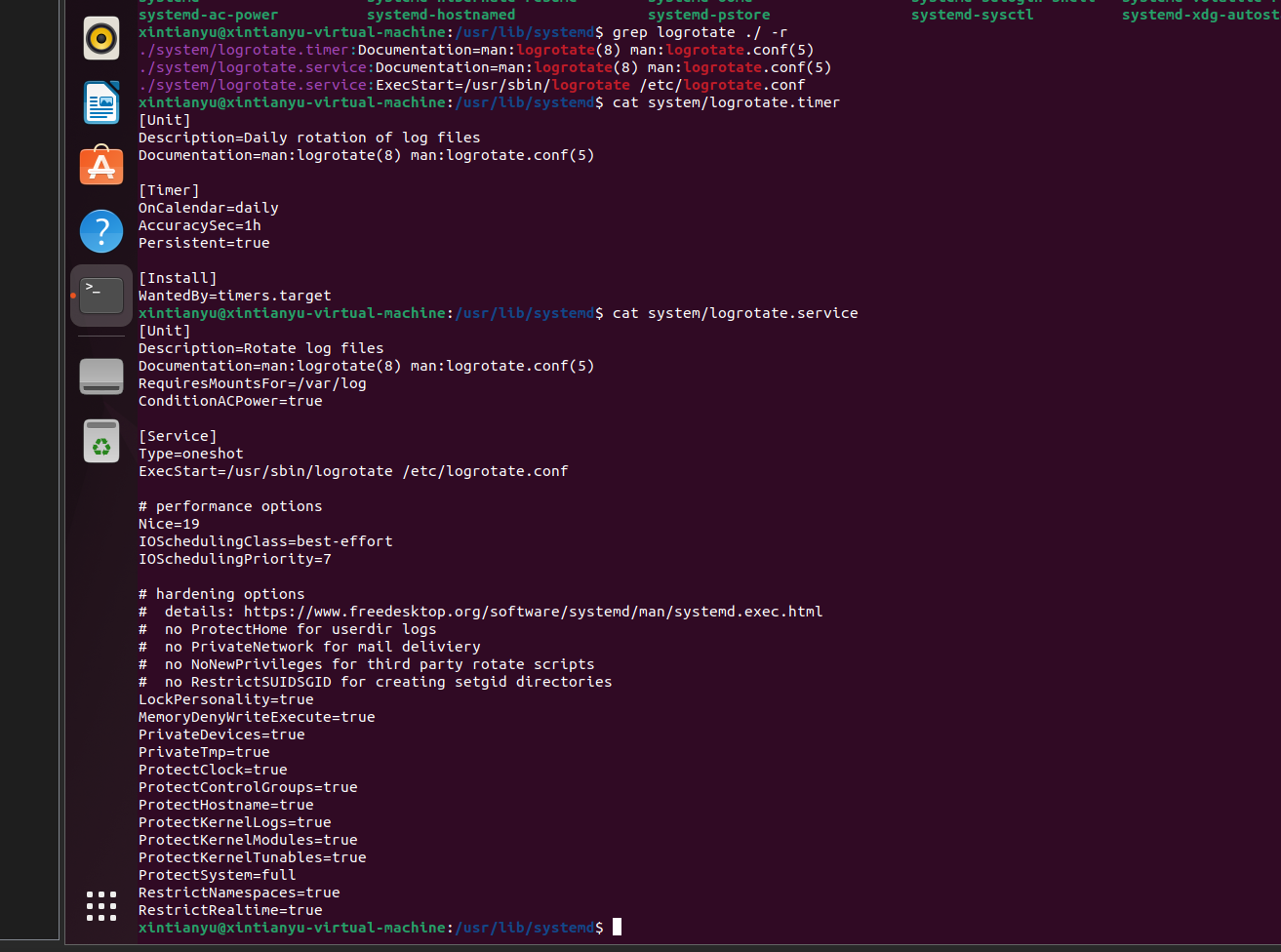Screen dimensions: 1281x952
Task: Open Ubuntu Software from the dock
Action: pos(100,165)
